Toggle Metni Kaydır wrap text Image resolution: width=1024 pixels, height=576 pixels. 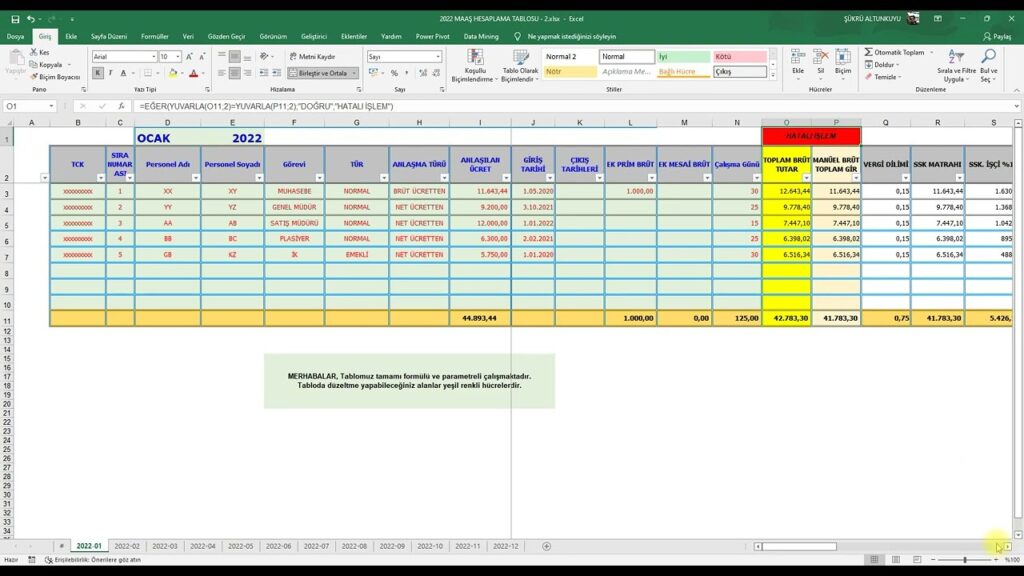pyautogui.click(x=312, y=57)
